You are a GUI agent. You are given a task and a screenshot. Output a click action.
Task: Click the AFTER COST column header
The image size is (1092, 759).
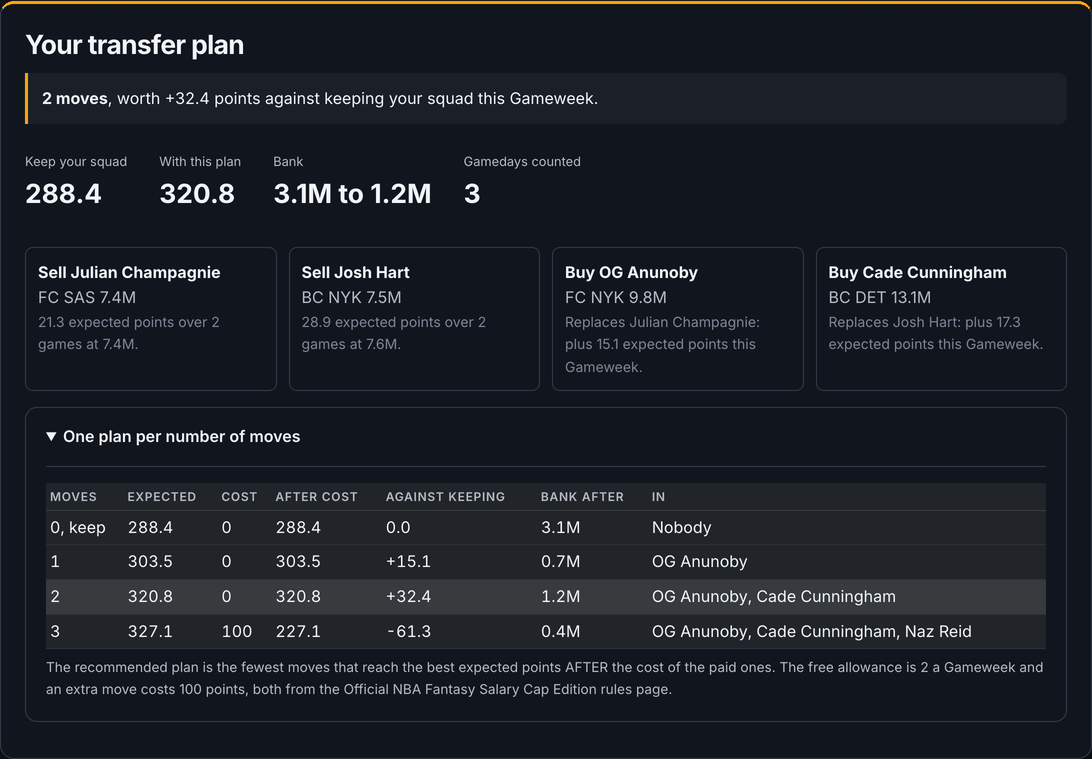(316, 496)
